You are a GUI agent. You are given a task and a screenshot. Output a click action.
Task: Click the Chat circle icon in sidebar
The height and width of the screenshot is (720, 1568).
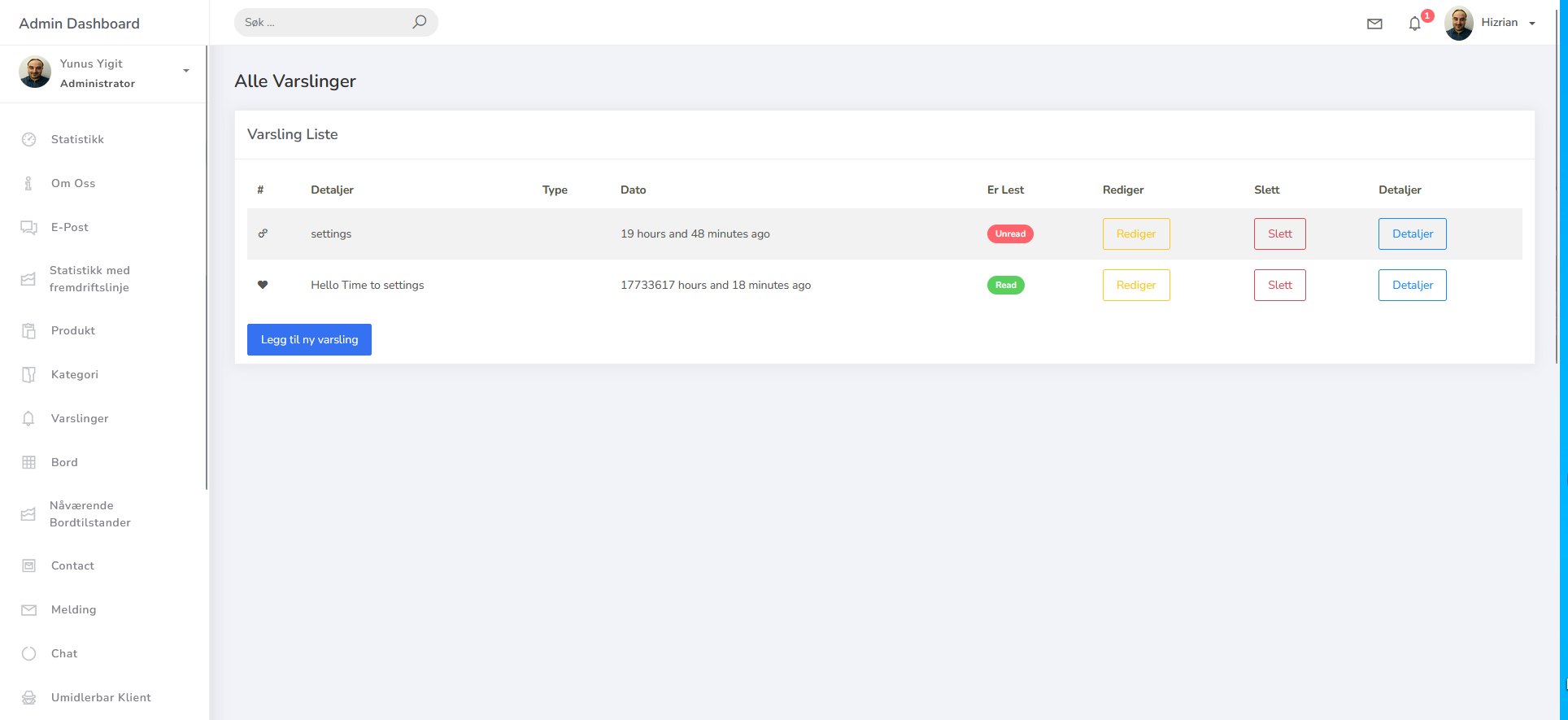click(x=28, y=653)
